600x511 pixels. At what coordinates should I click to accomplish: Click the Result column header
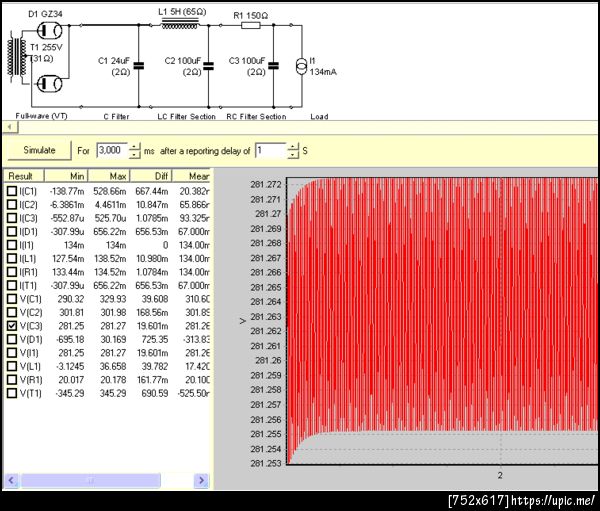24,176
